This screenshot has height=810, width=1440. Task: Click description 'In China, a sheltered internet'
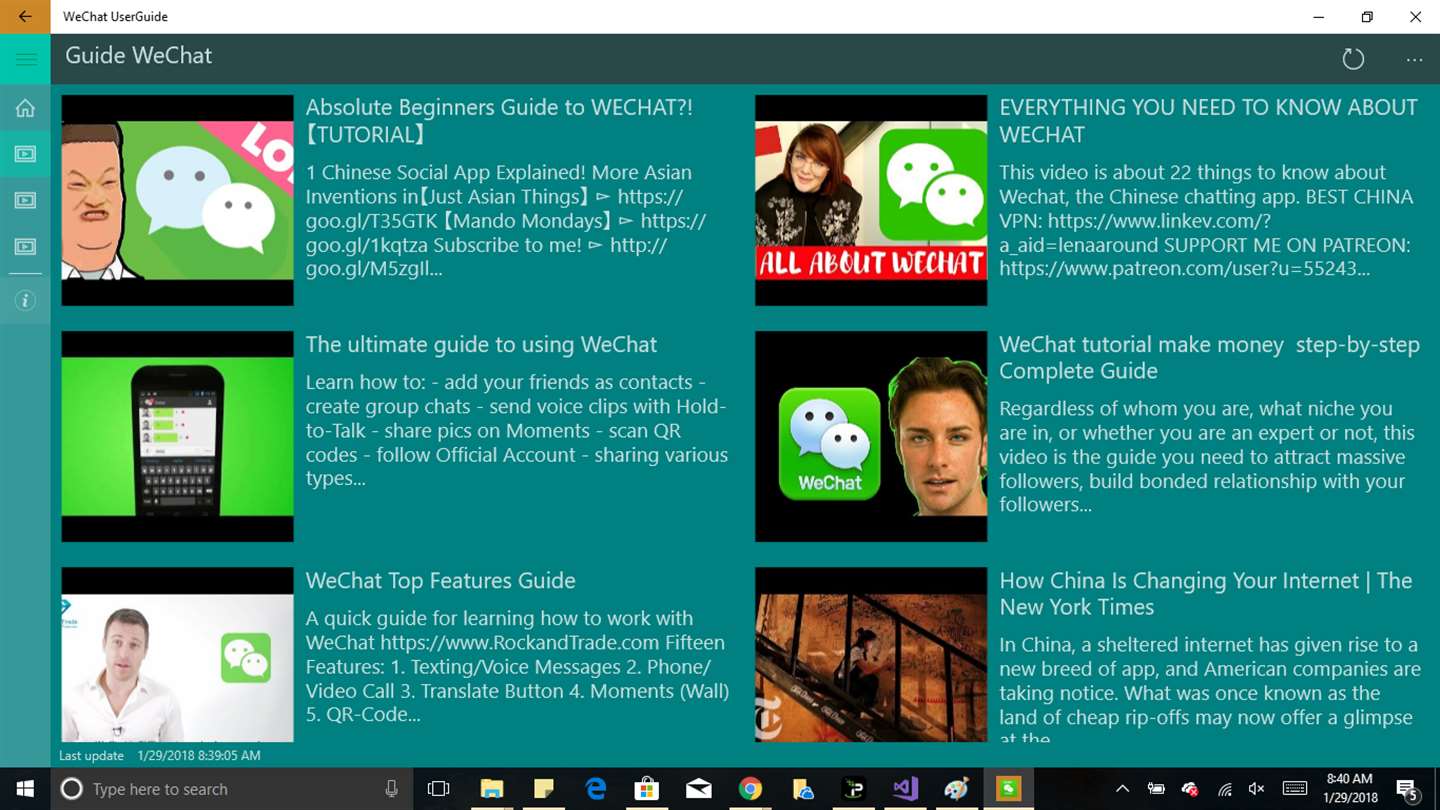[1210, 688]
